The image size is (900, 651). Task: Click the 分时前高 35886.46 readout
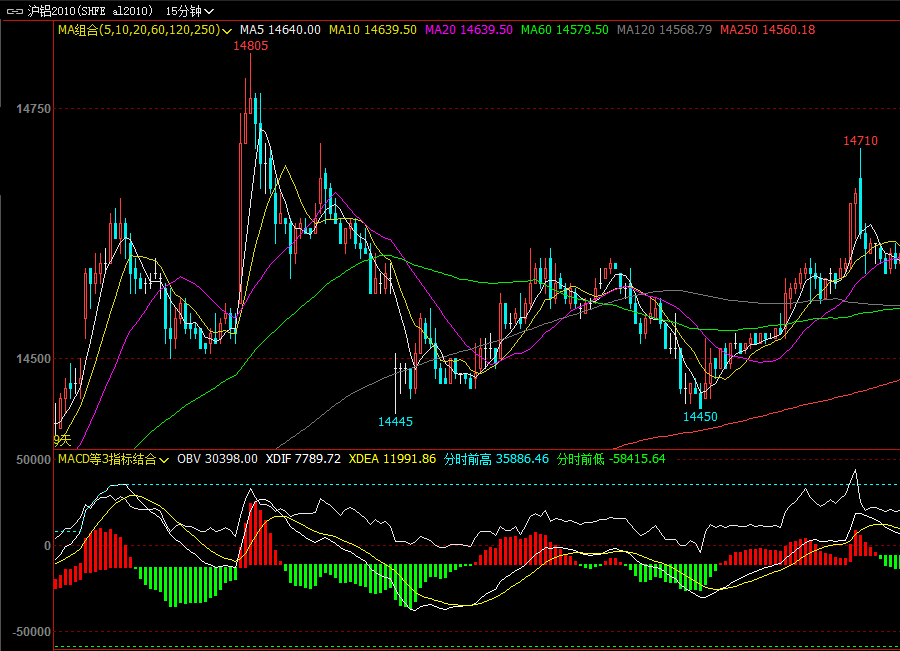pyautogui.click(x=496, y=459)
